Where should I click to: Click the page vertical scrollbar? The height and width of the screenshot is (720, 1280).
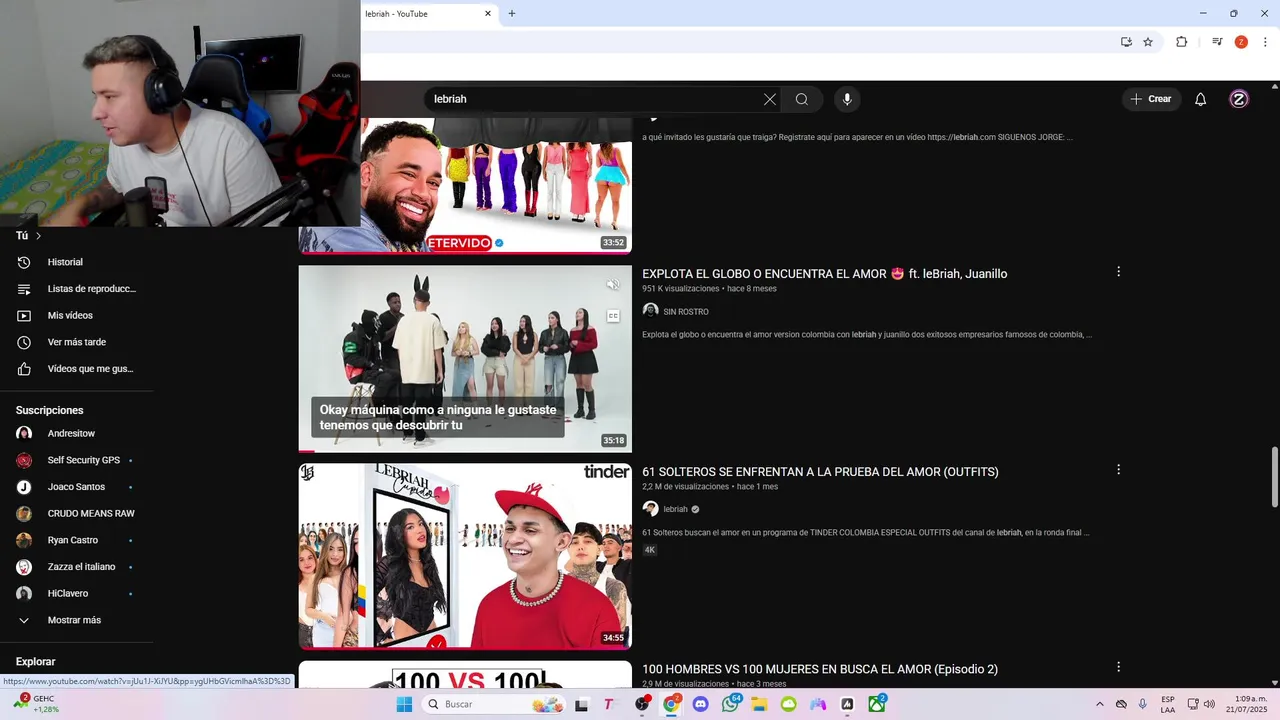click(x=1274, y=478)
